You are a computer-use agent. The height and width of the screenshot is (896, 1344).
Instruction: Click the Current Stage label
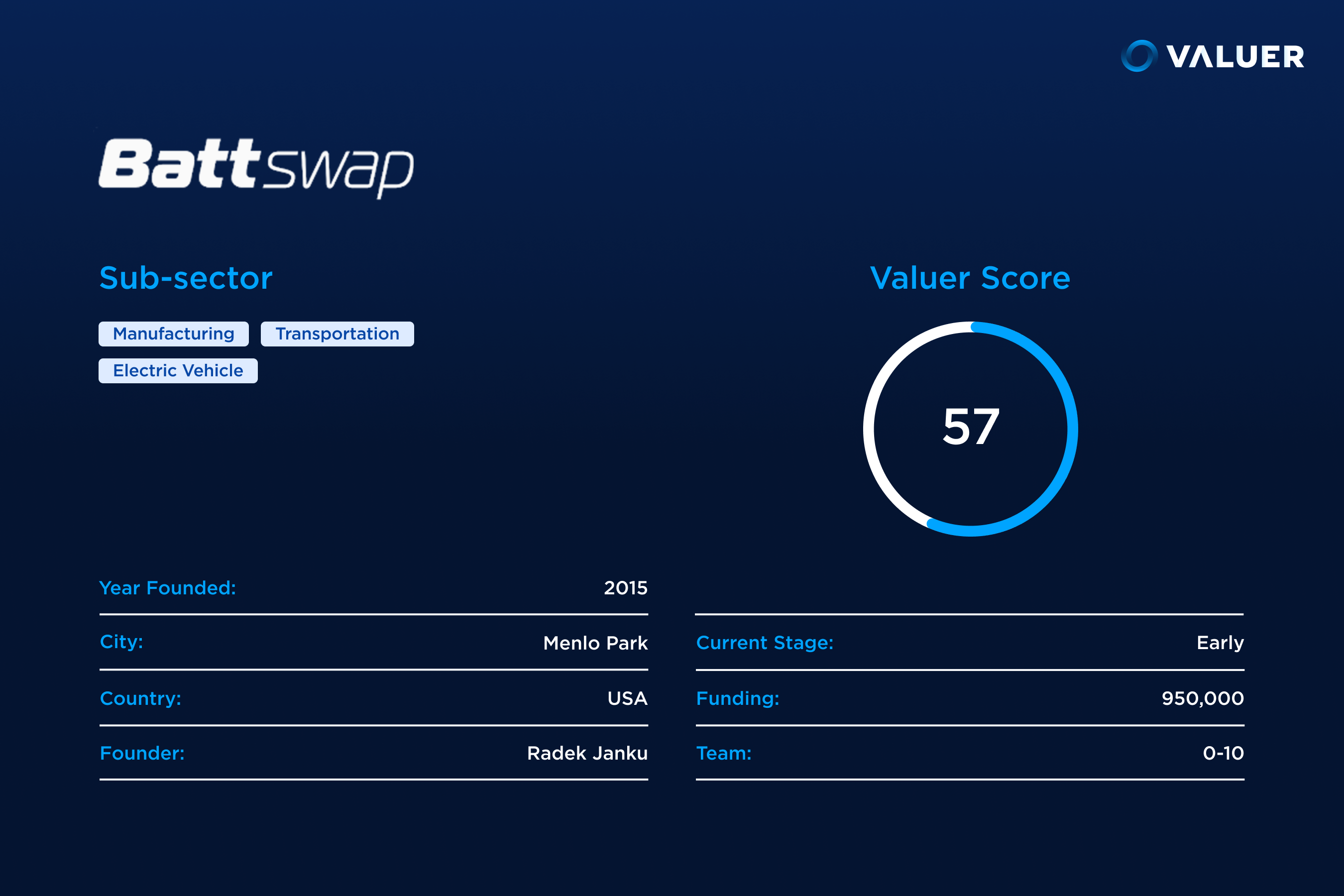click(765, 643)
